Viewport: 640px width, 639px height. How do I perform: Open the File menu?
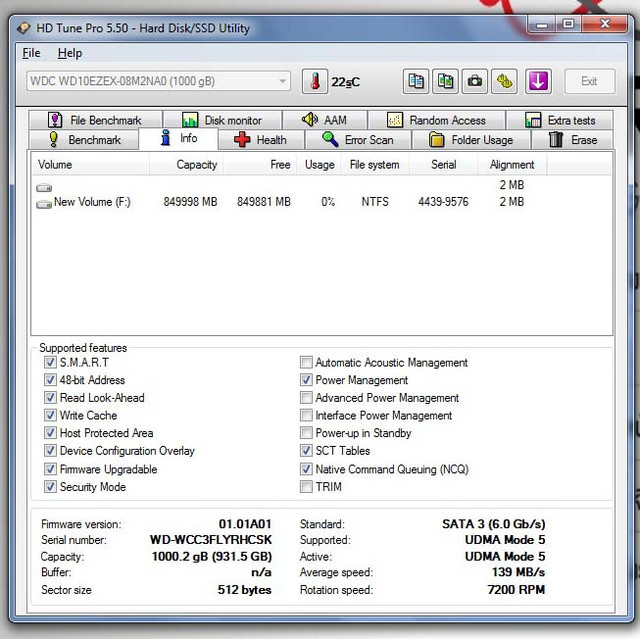point(31,53)
